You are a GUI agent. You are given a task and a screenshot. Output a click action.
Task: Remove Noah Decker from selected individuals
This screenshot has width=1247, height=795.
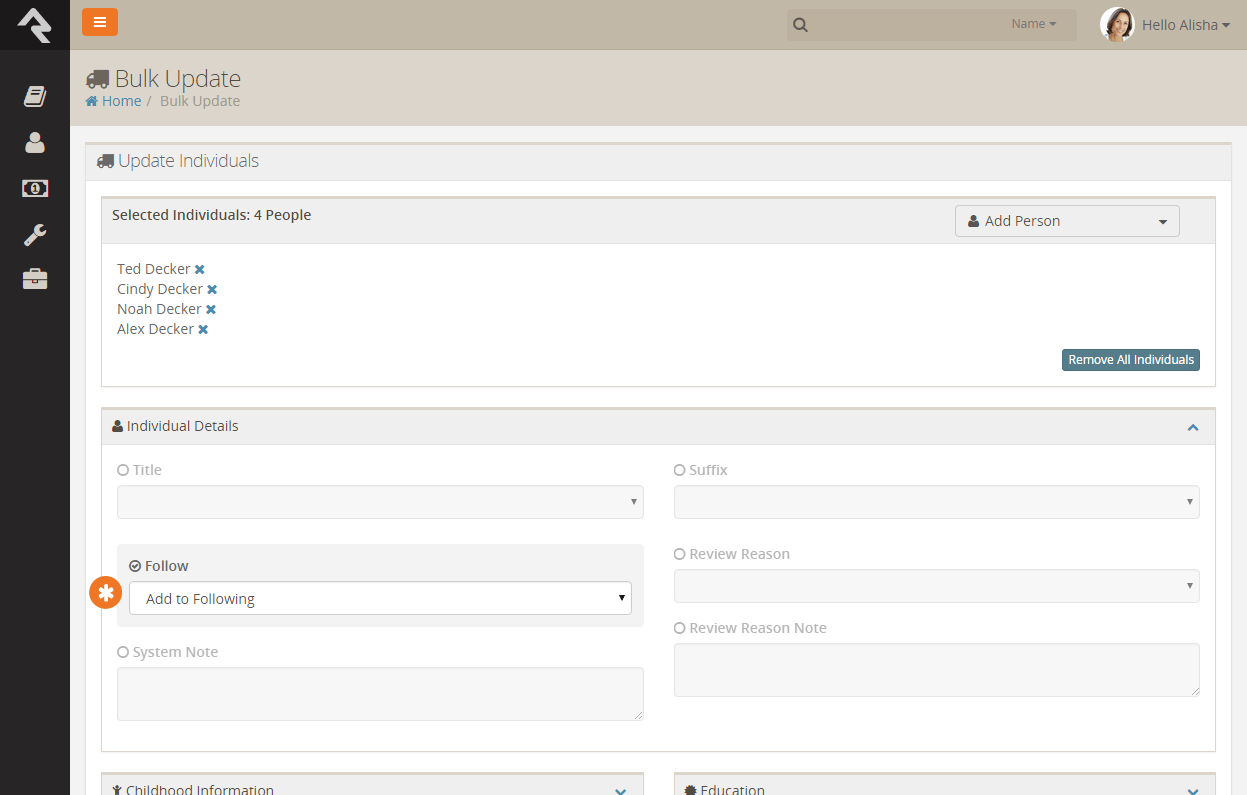click(211, 309)
